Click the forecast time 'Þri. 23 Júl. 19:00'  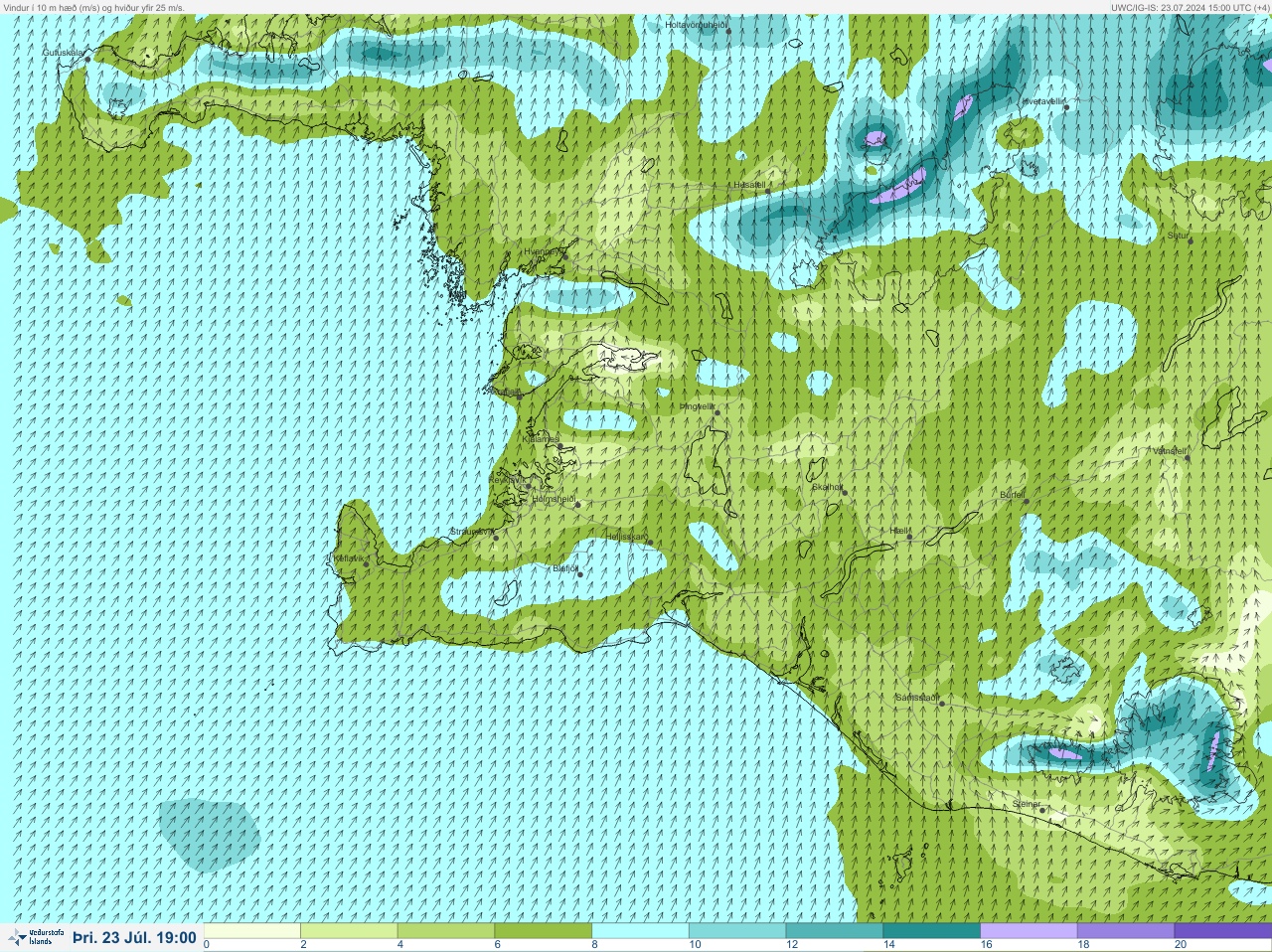pos(134,937)
